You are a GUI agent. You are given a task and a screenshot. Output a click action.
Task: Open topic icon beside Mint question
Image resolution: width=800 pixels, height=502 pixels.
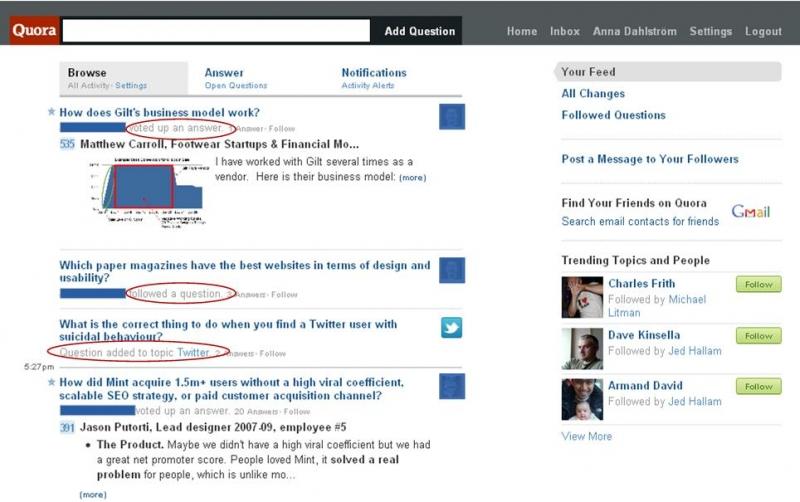[452, 386]
